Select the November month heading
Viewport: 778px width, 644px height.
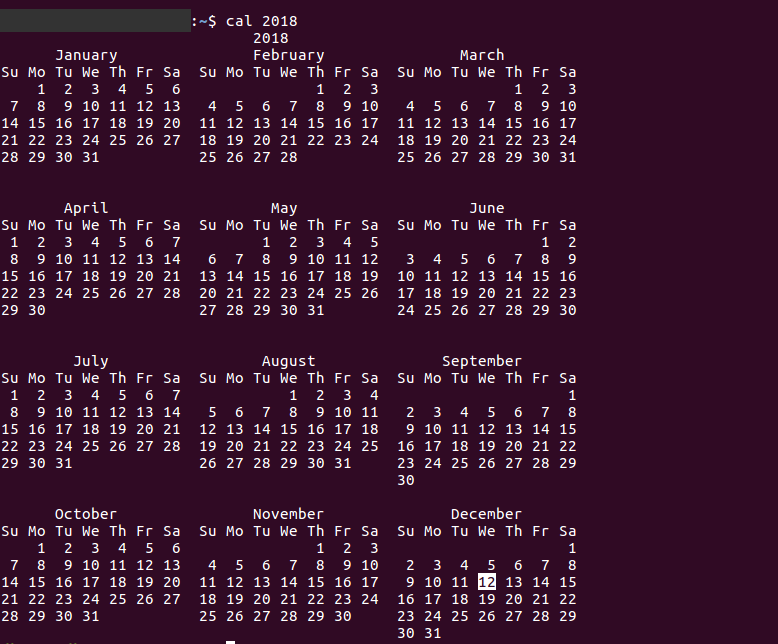[x=288, y=514]
